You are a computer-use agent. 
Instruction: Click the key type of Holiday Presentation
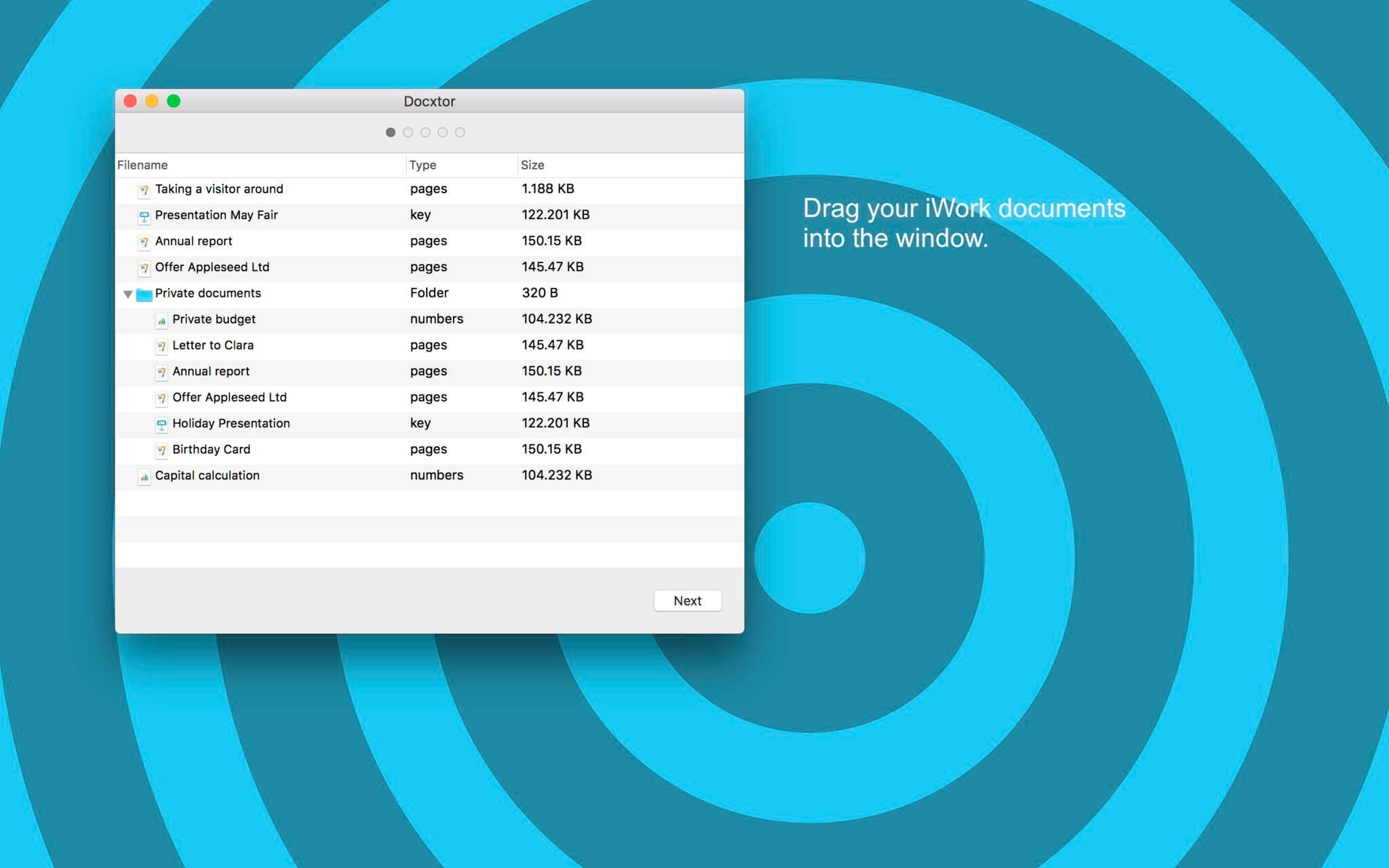420,424
